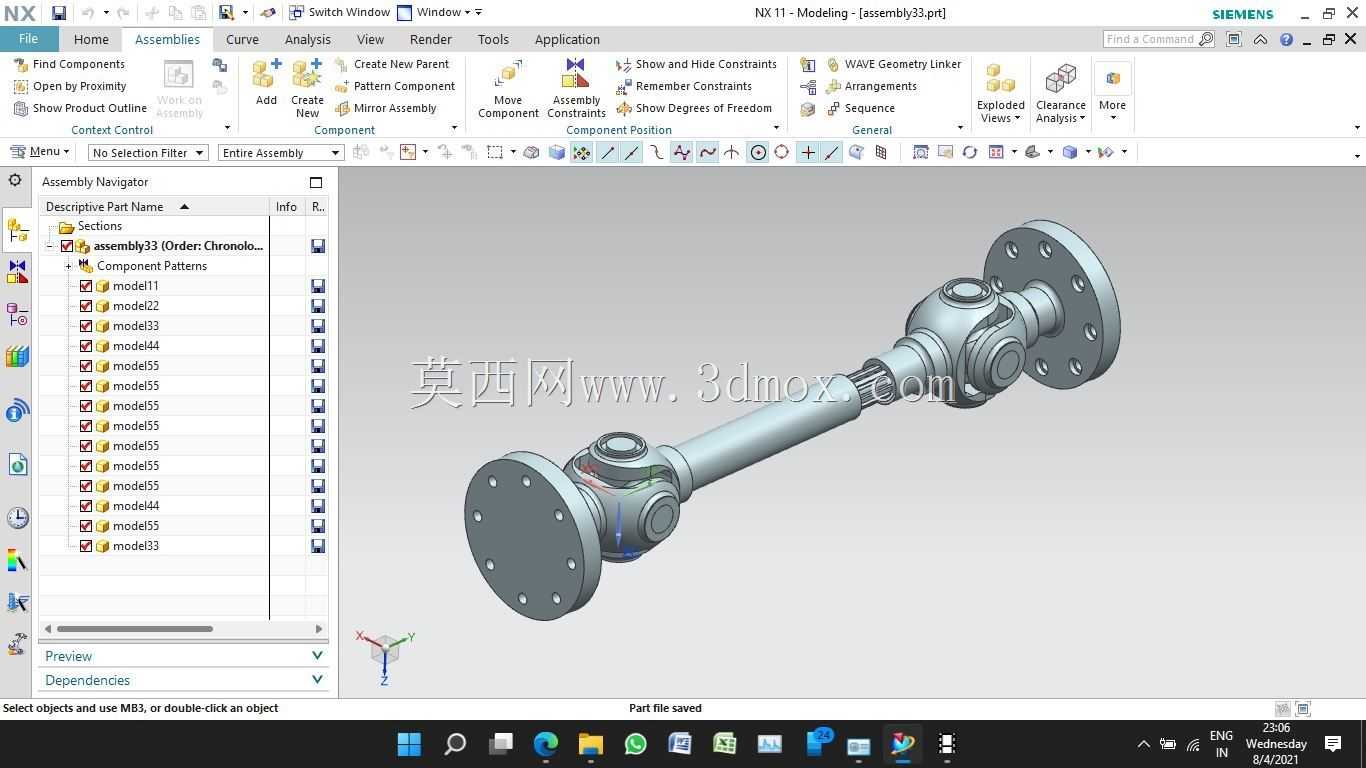Switch to the View tab
This screenshot has width=1366, height=768.
(x=370, y=39)
